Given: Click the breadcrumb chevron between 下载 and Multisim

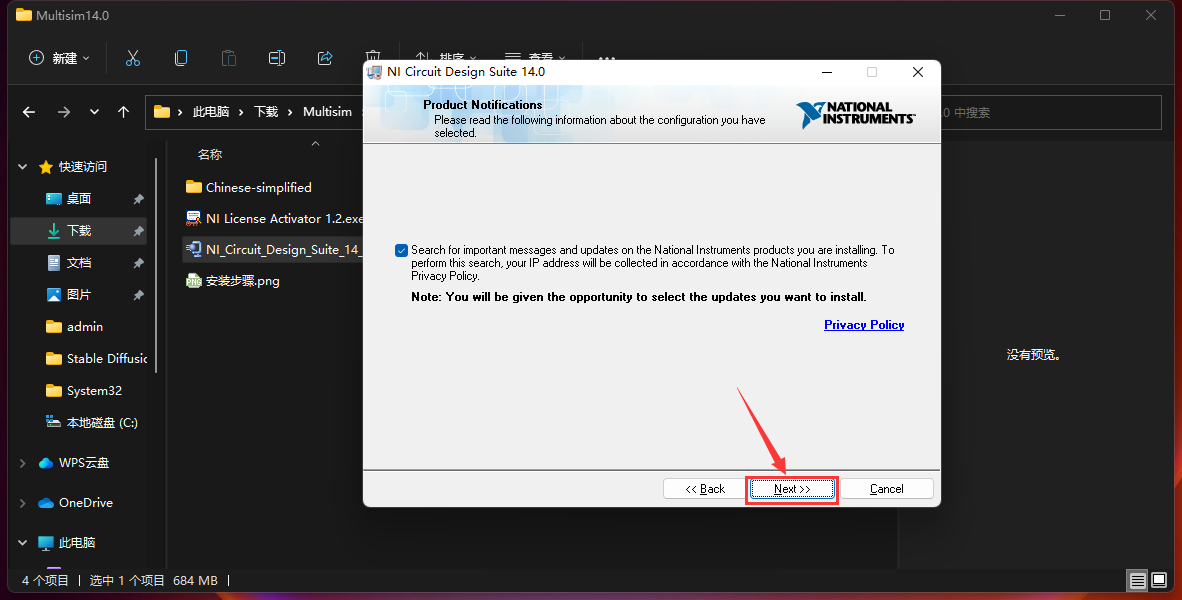Looking at the screenshot, I should 290,112.
